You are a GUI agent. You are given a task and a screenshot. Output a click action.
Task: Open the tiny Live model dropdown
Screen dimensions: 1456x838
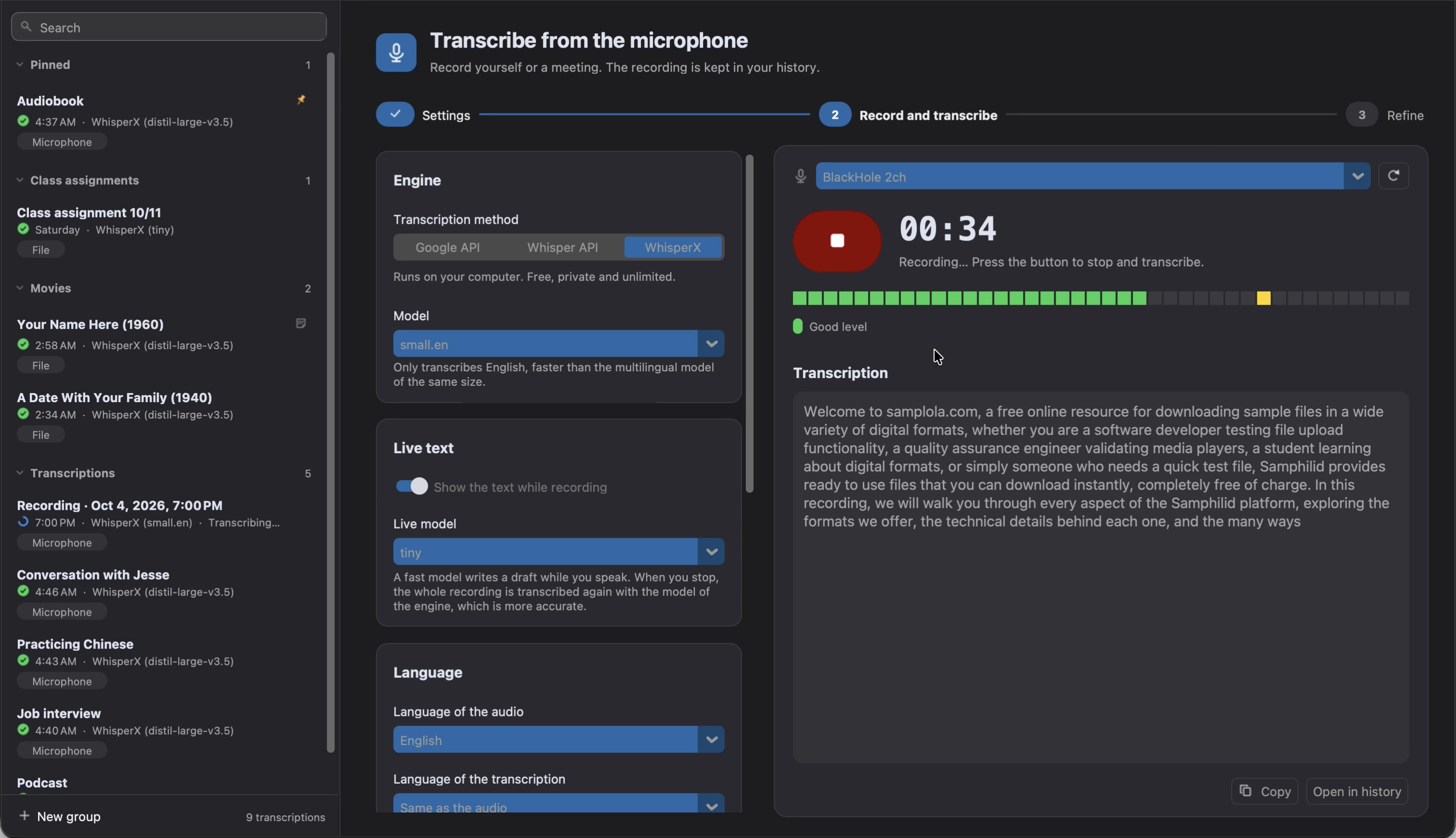(559, 552)
